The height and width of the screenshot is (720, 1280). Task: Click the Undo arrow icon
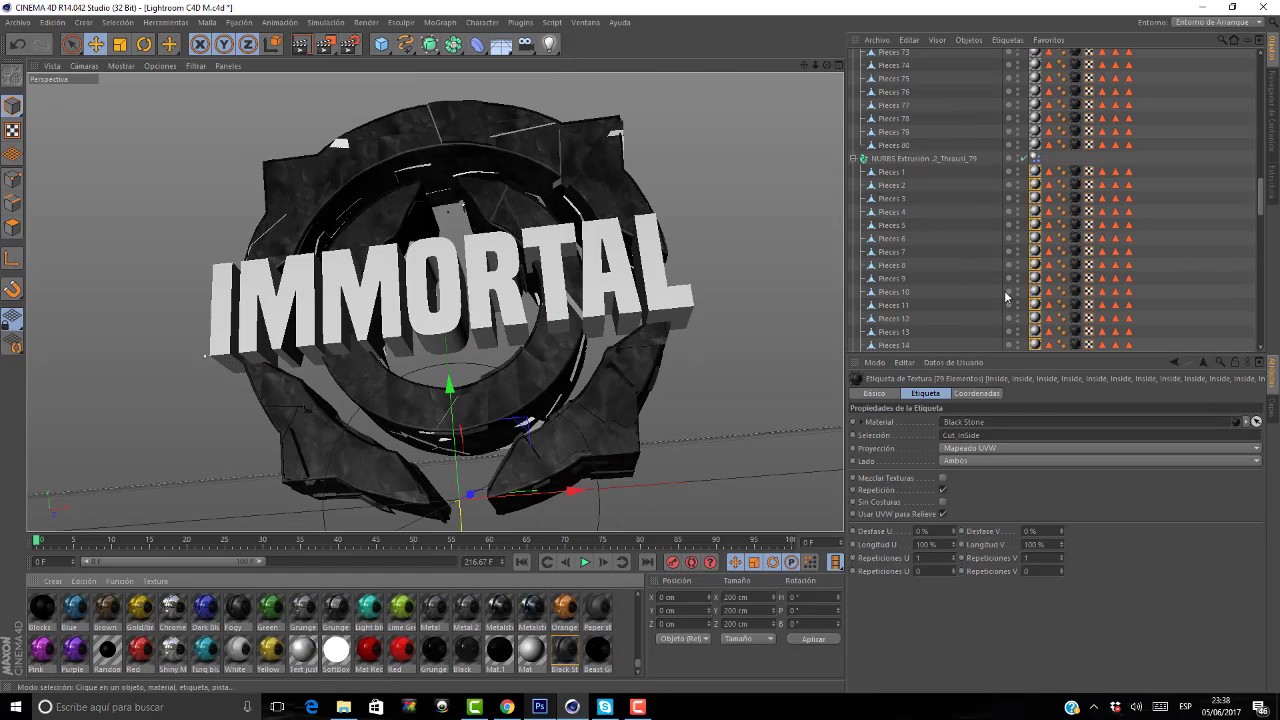(x=17, y=44)
